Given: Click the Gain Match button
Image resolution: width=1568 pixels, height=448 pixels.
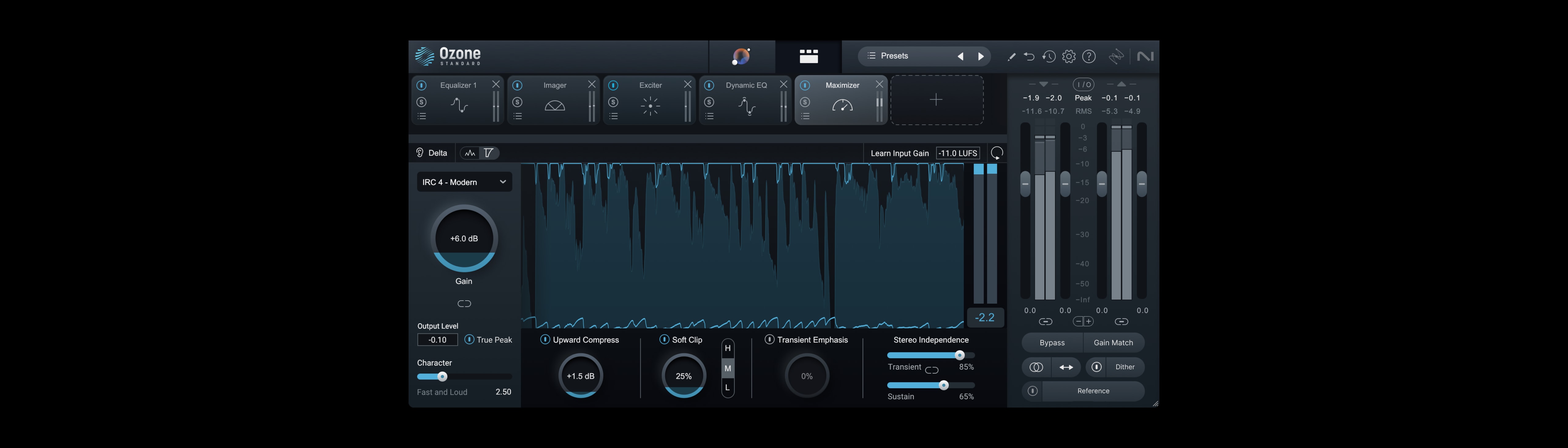Looking at the screenshot, I should [x=1113, y=343].
